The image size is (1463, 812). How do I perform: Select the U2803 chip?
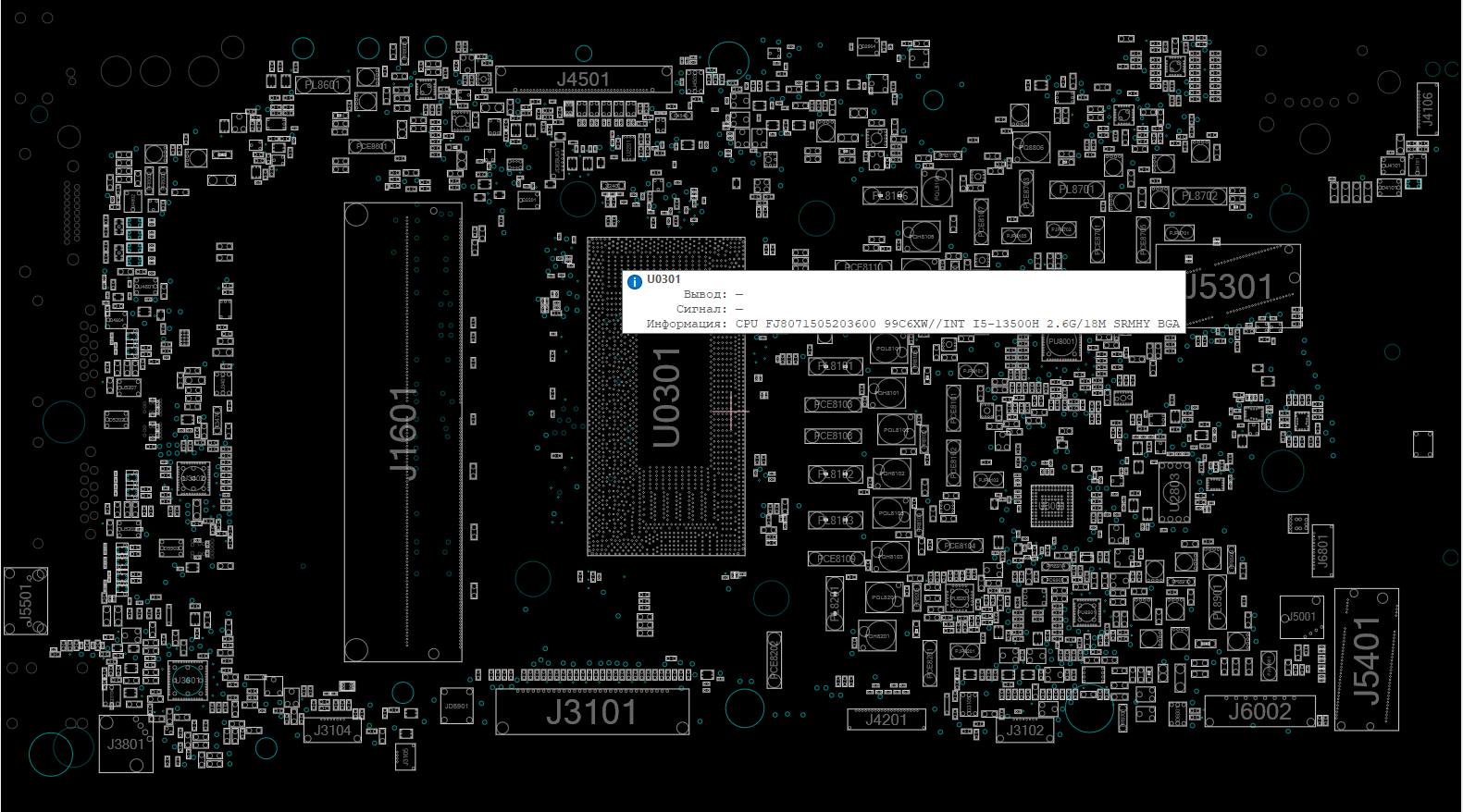tap(1174, 493)
